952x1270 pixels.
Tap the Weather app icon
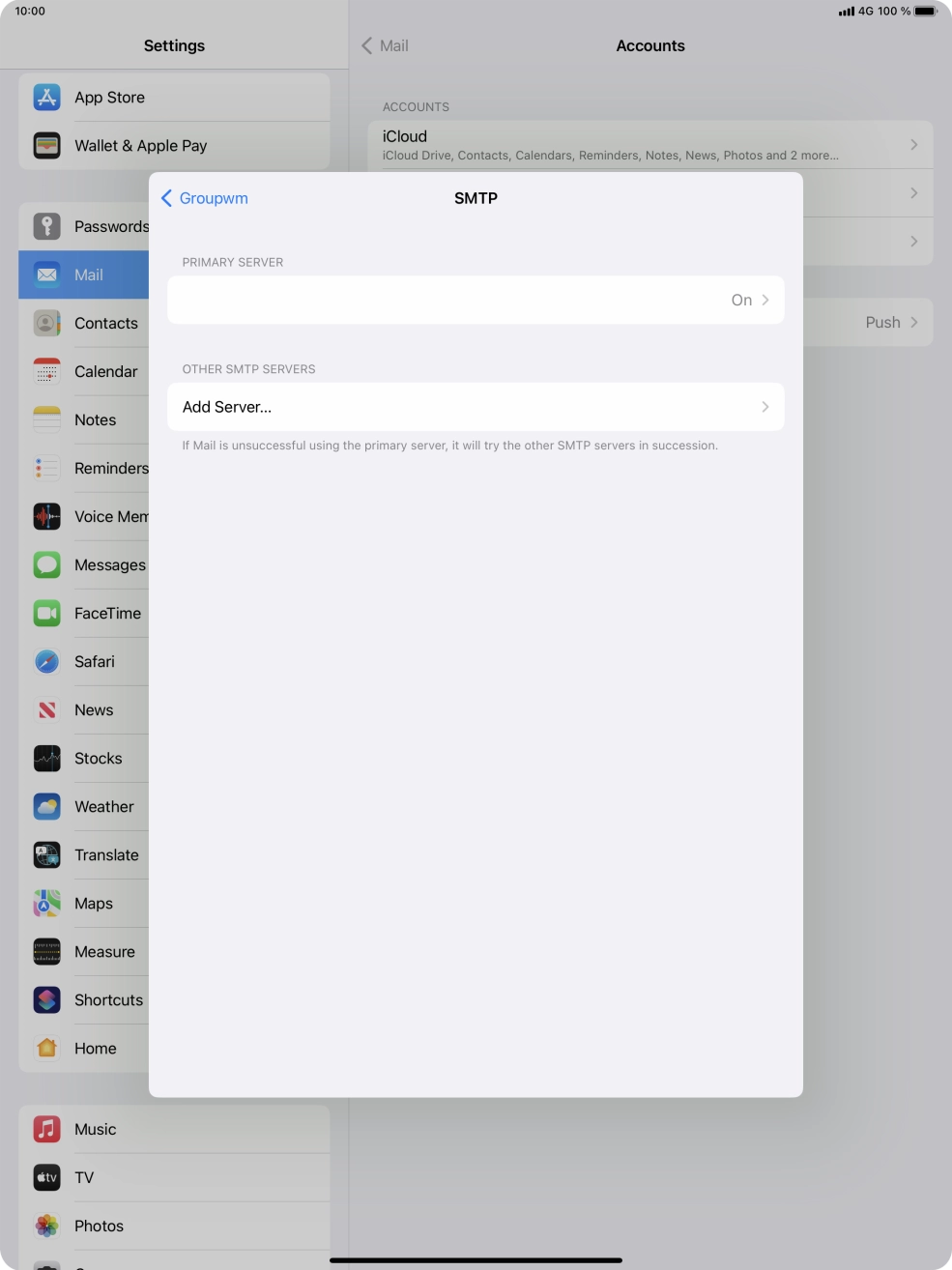(x=47, y=806)
